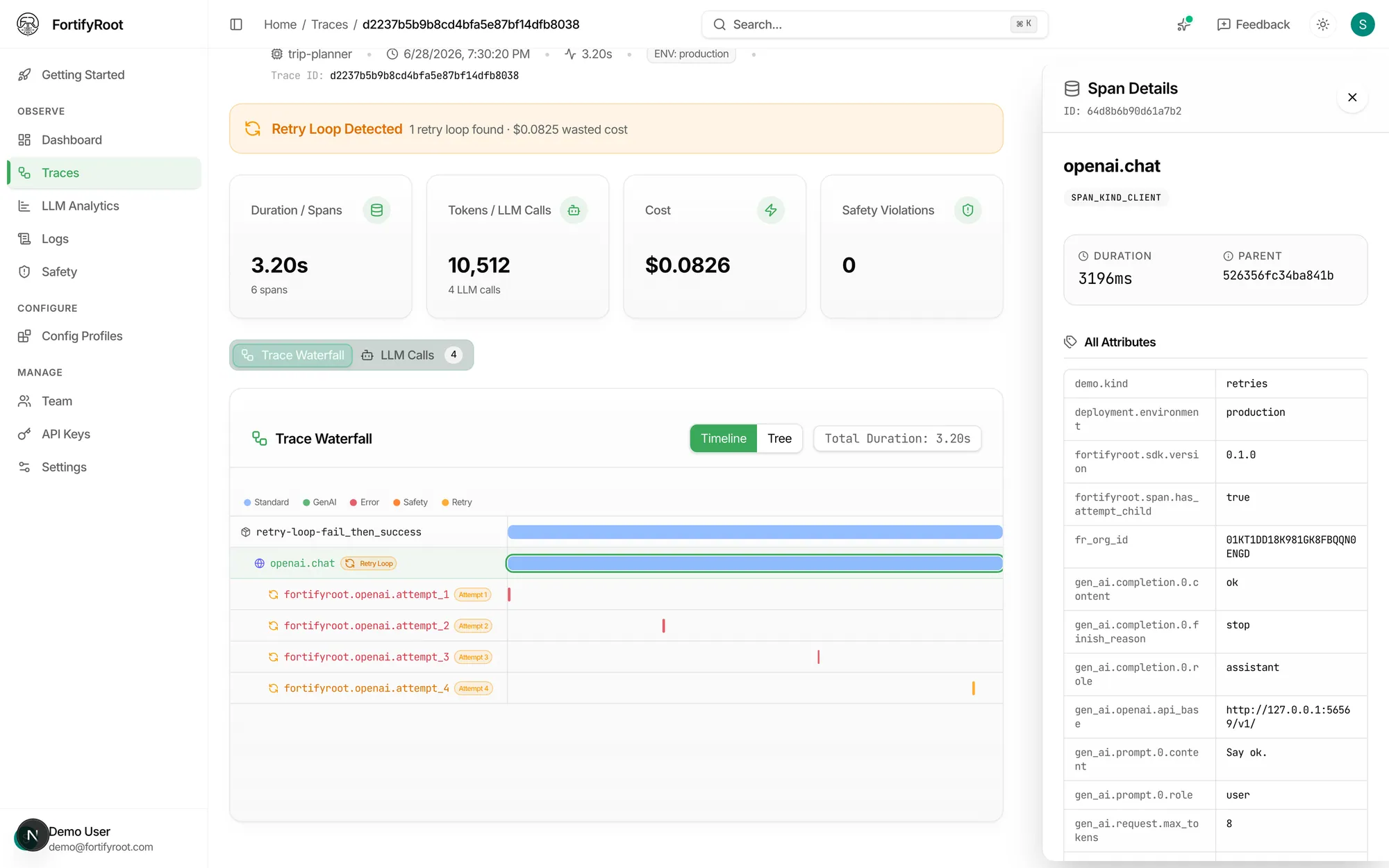
Task: Select fortifyroot.openai.attempt_4 span row
Action: (x=616, y=688)
